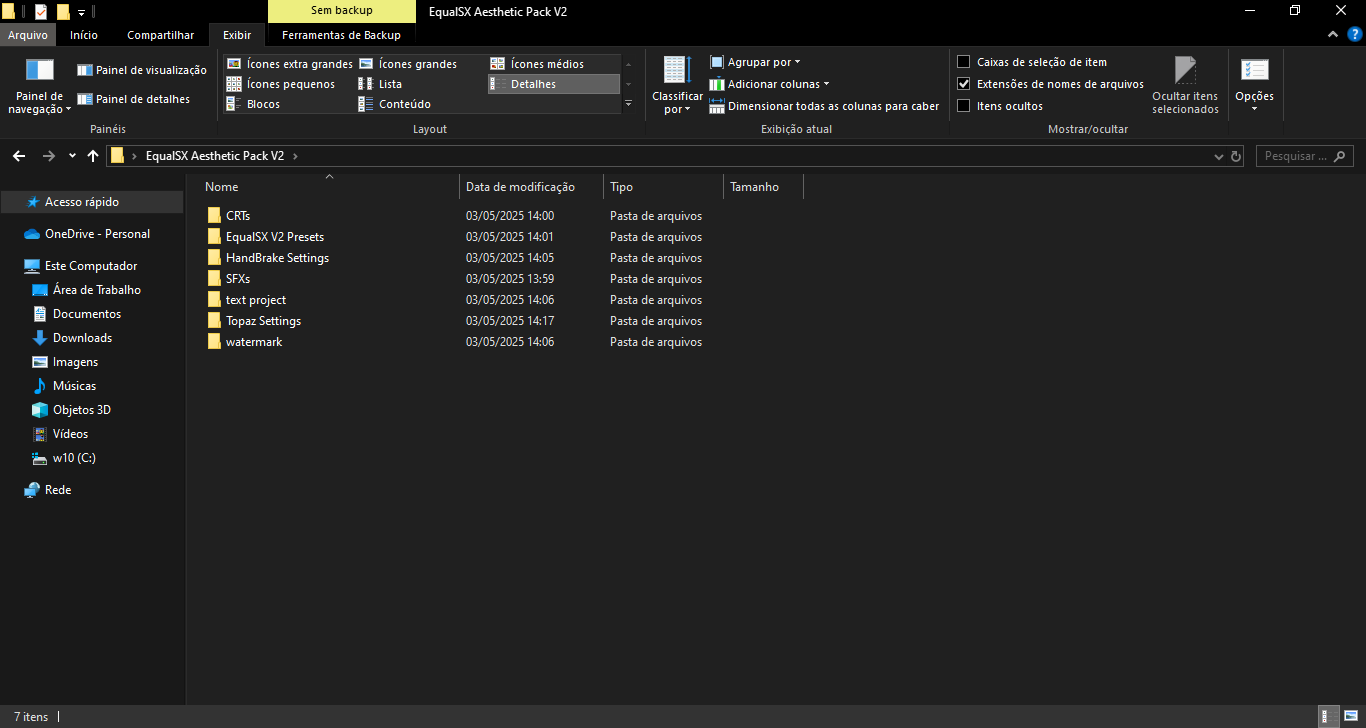Select the CRTs folder
The width and height of the screenshot is (1366, 728).
click(238, 216)
